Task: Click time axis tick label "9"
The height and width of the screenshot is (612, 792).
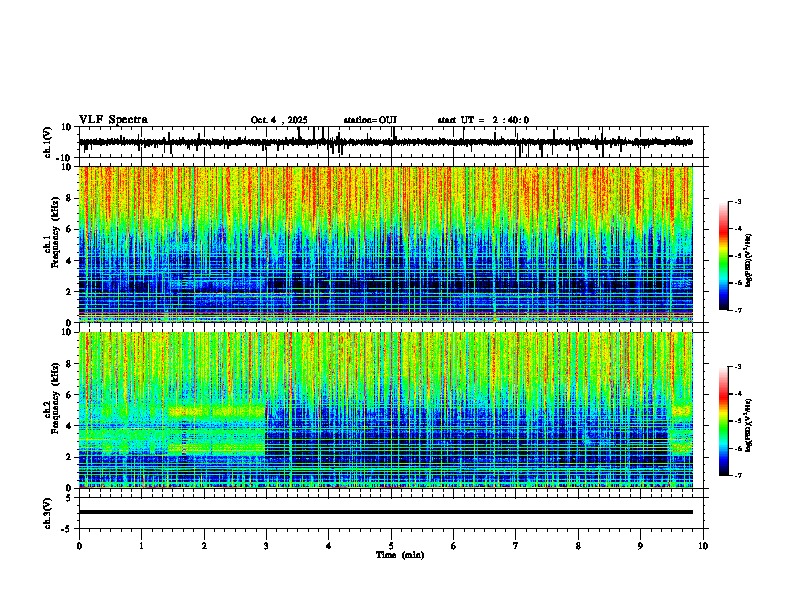Action: (640, 546)
